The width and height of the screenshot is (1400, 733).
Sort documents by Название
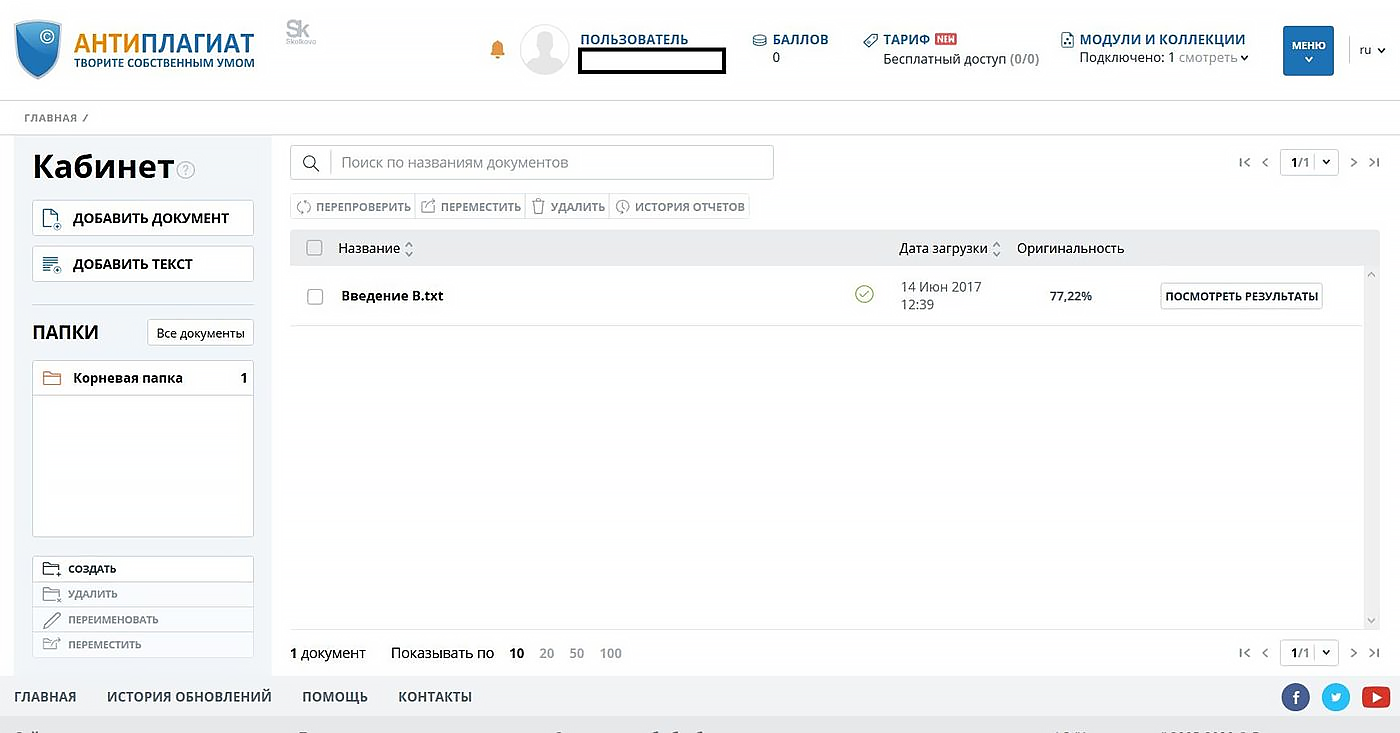click(x=375, y=248)
